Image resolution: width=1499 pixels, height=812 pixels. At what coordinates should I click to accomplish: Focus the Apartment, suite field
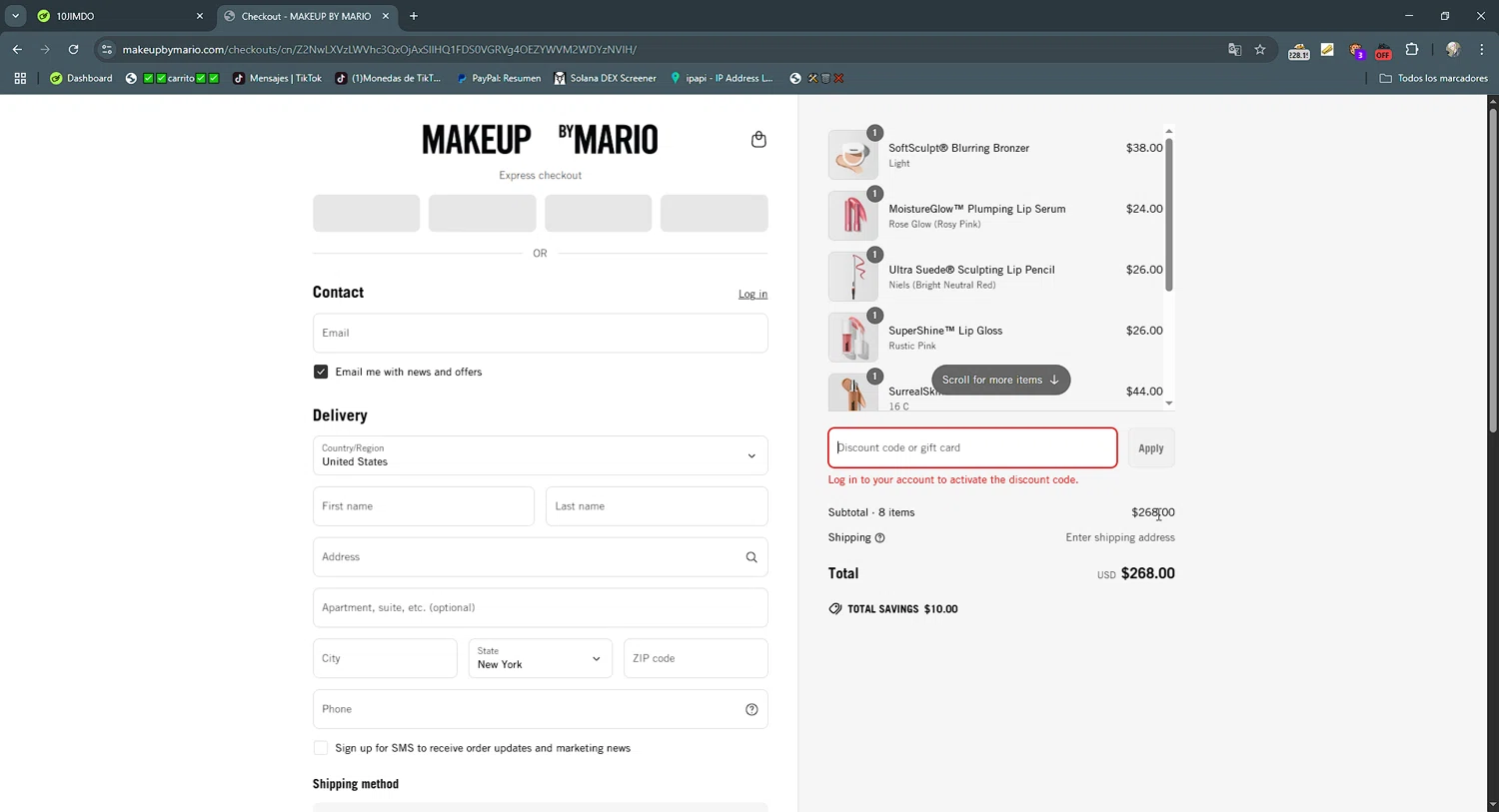pos(540,607)
